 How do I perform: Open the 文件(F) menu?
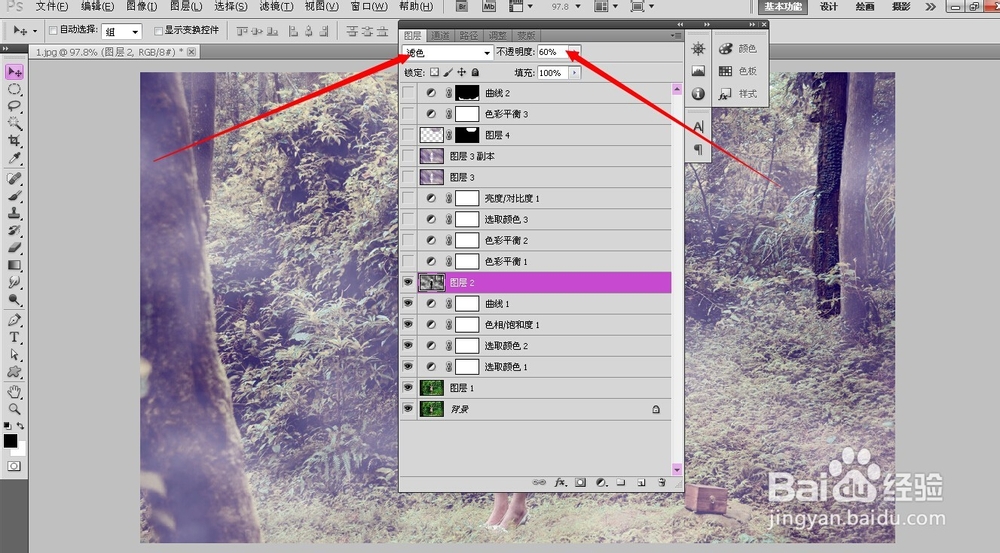coord(52,6)
